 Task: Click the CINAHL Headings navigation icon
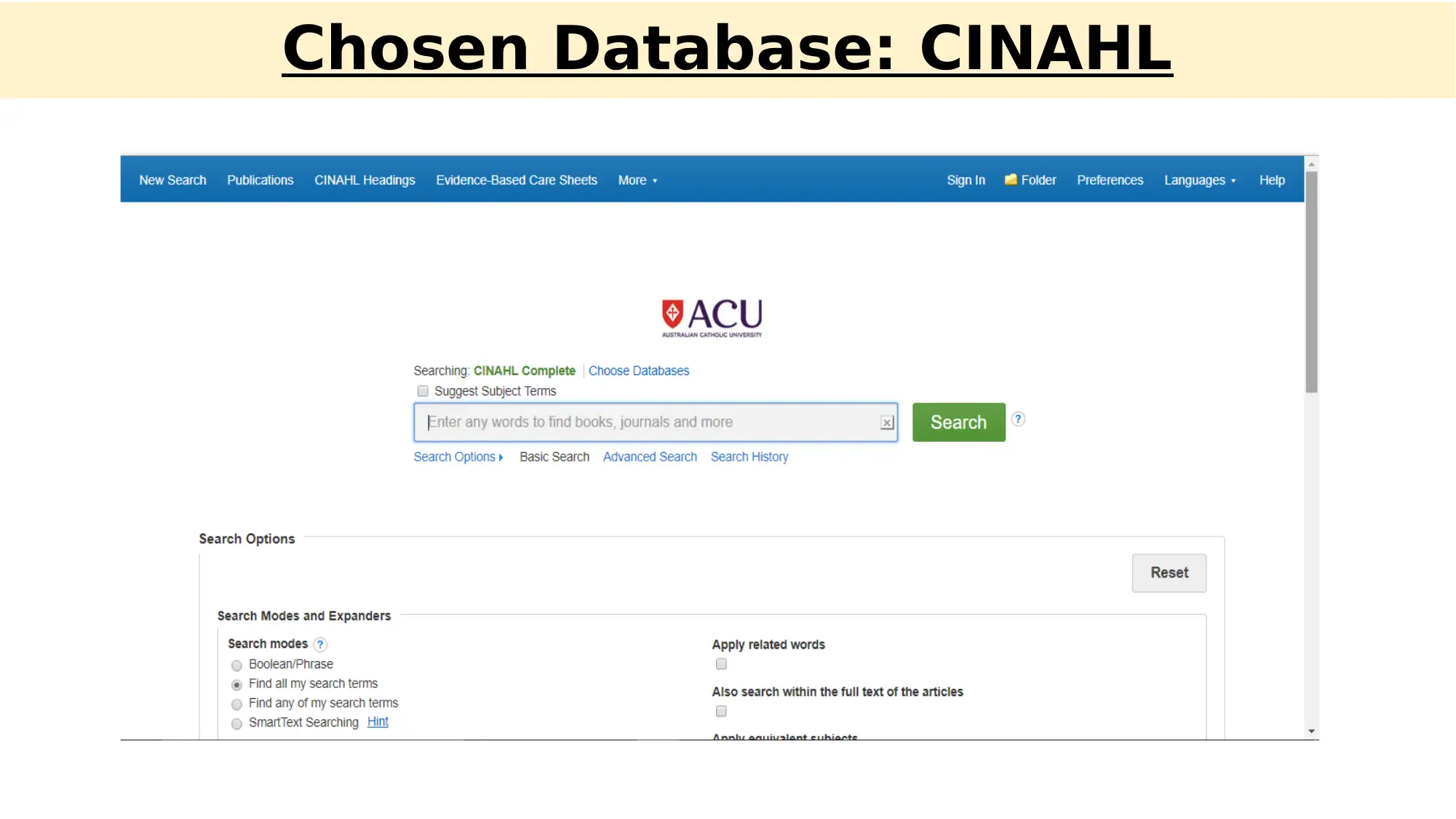pos(364,179)
